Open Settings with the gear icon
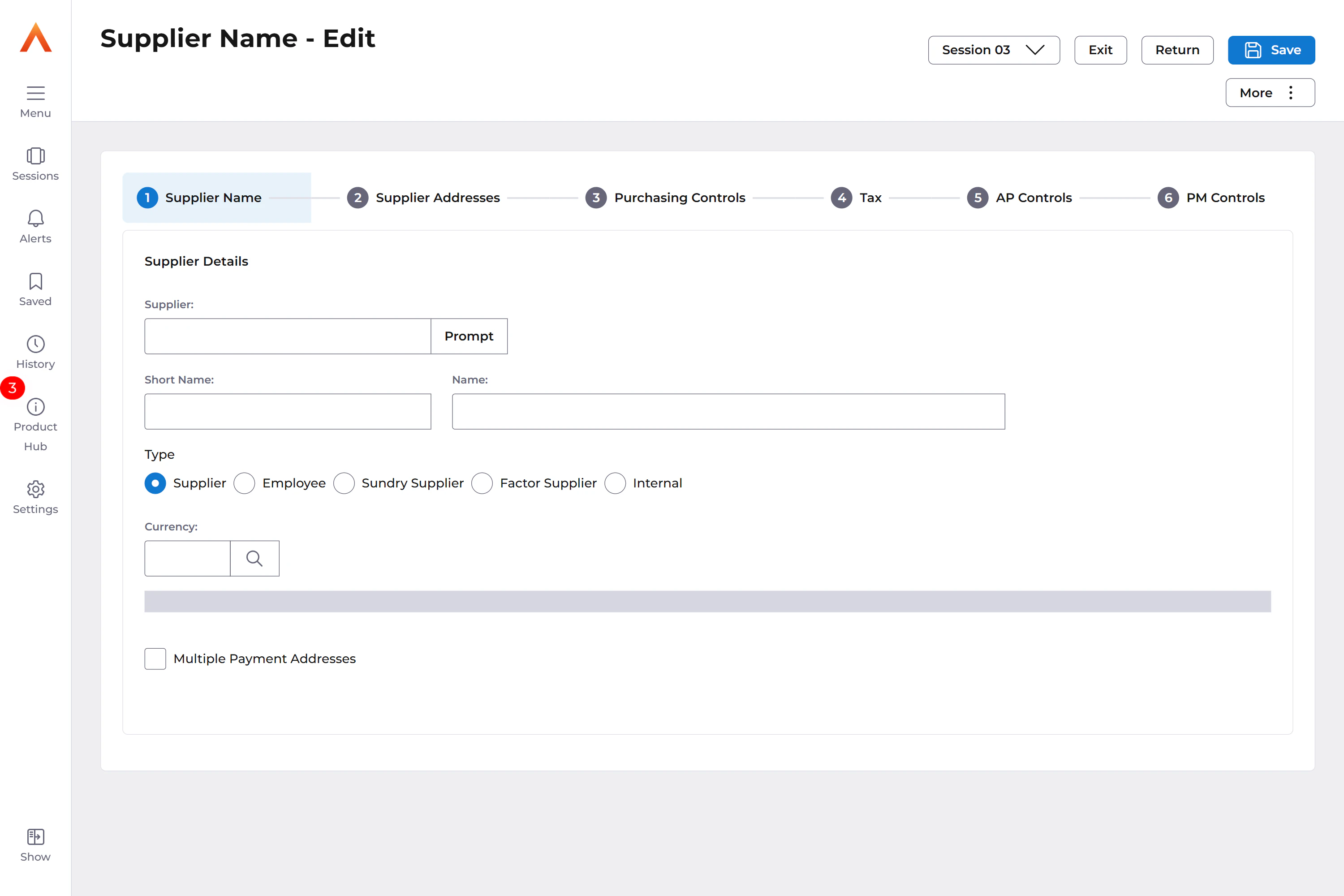The height and width of the screenshot is (896, 1344). [x=35, y=489]
